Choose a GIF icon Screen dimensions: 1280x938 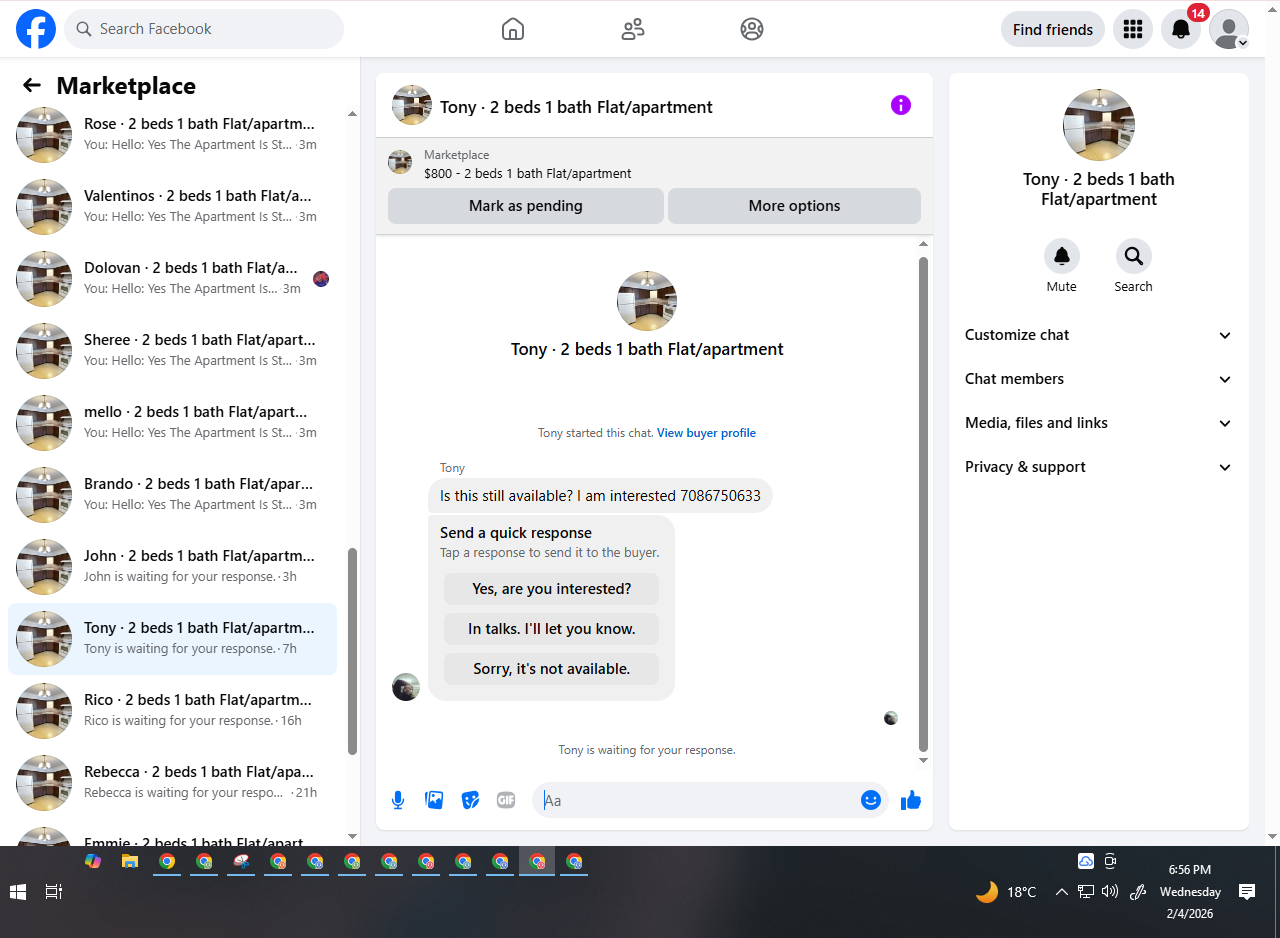coord(506,800)
